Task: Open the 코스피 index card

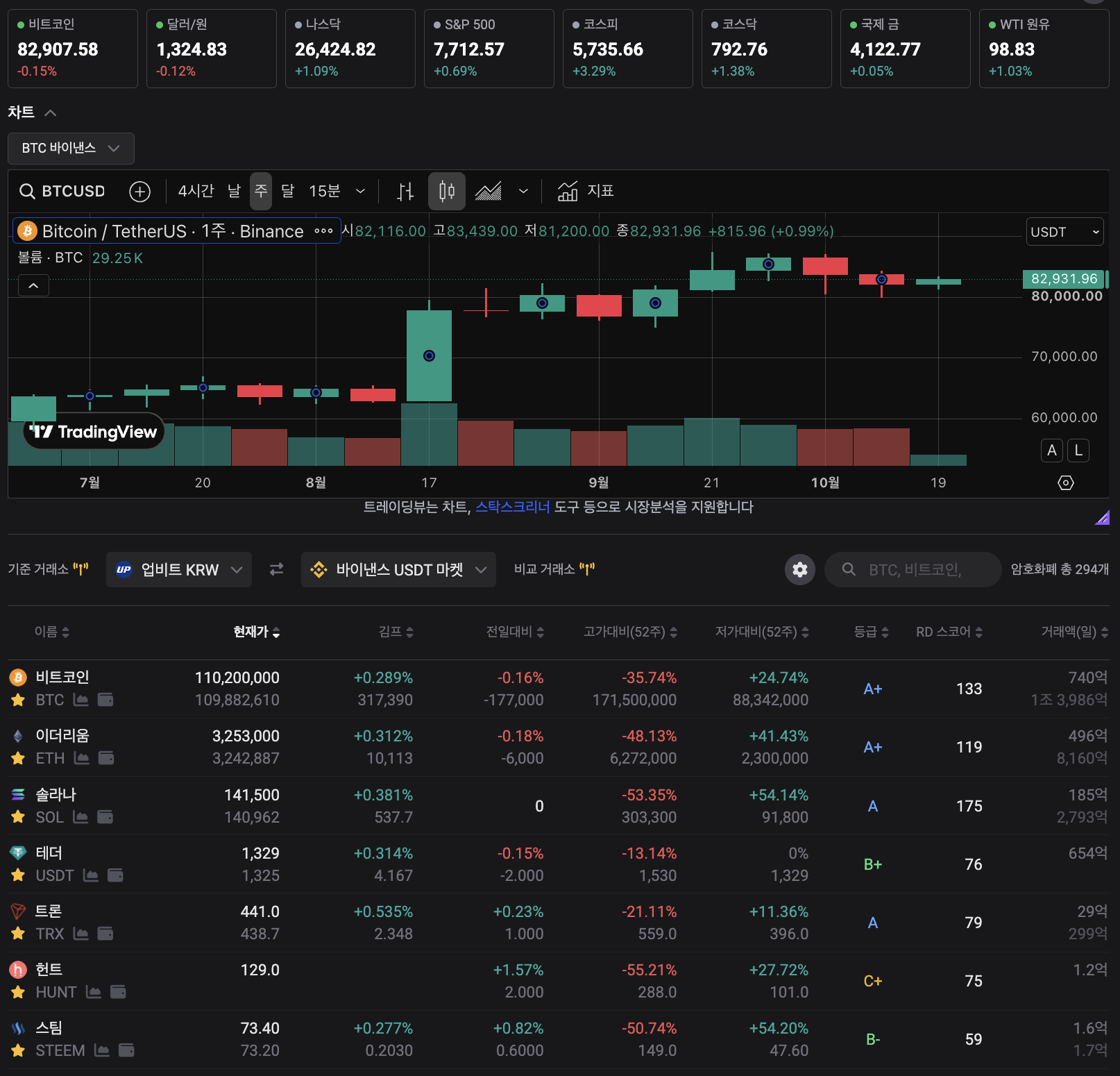Action: [628, 49]
